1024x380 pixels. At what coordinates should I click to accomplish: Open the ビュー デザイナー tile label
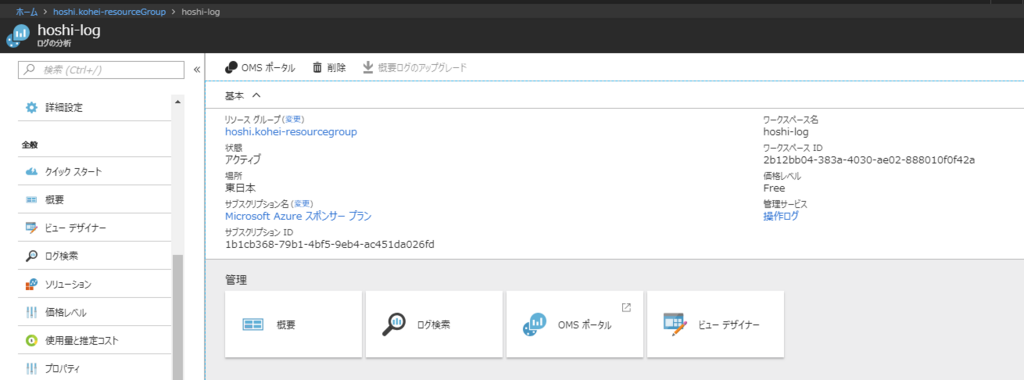729,325
